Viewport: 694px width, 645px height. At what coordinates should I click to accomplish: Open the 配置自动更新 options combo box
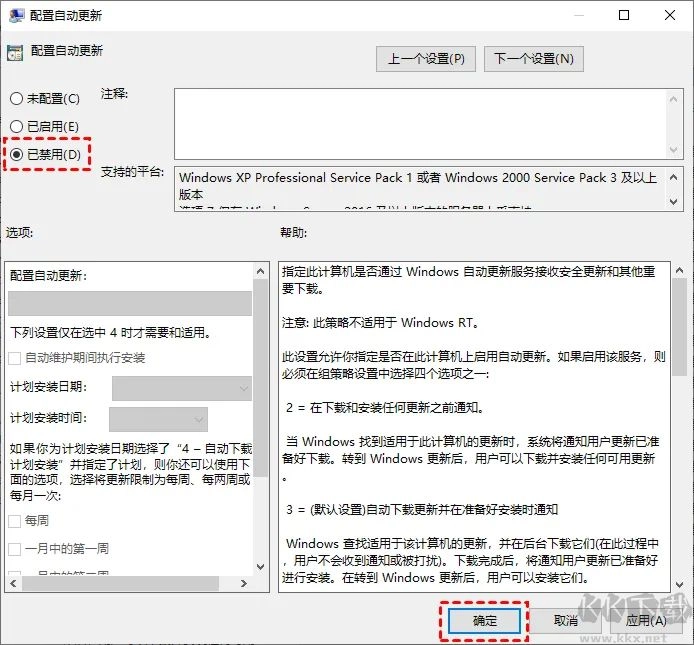coord(130,304)
